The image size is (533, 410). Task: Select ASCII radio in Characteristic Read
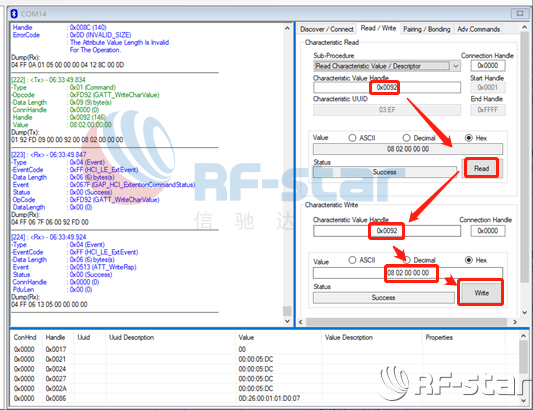(353, 138)
